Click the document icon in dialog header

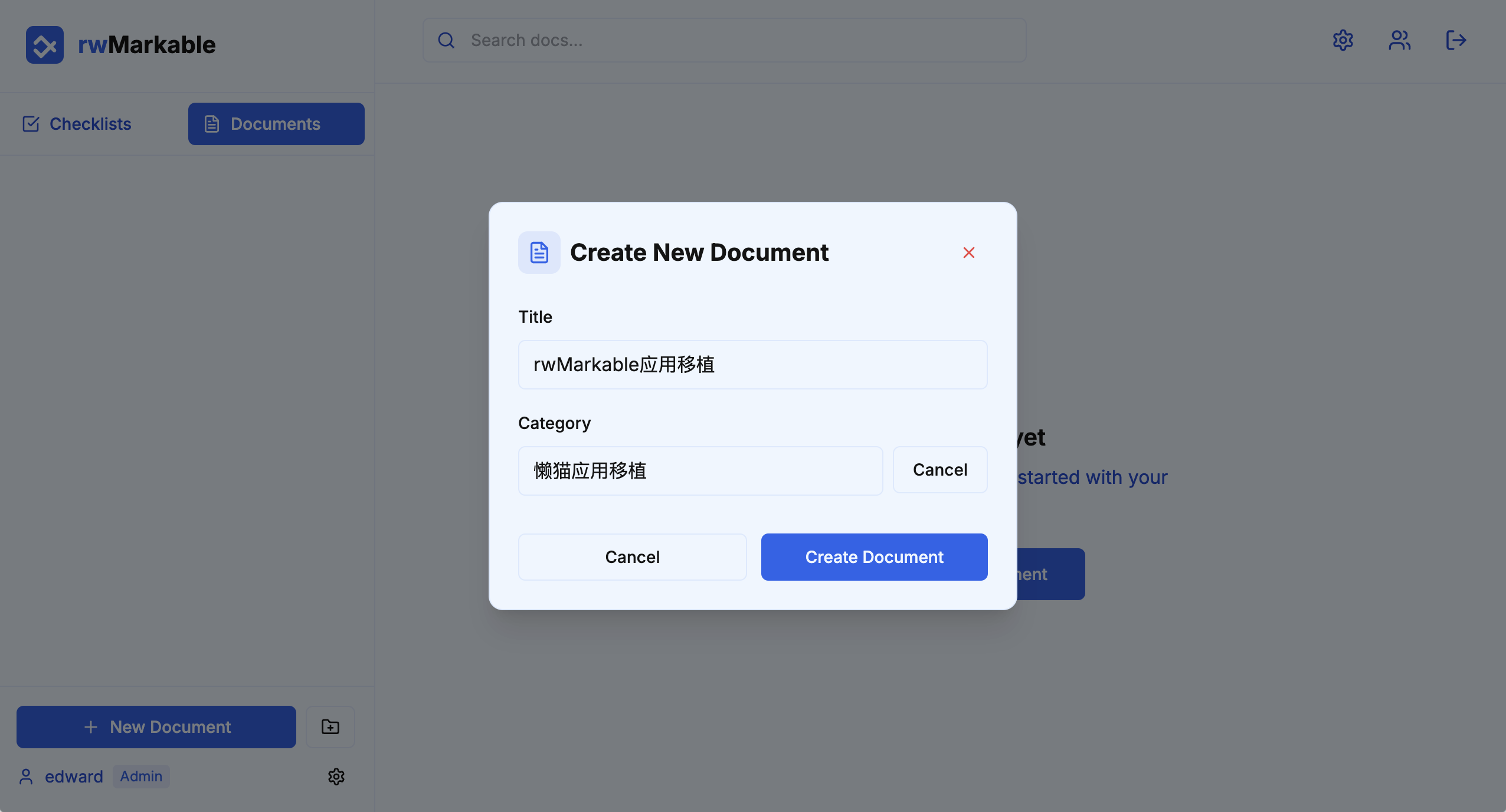(x=539, y=253)
